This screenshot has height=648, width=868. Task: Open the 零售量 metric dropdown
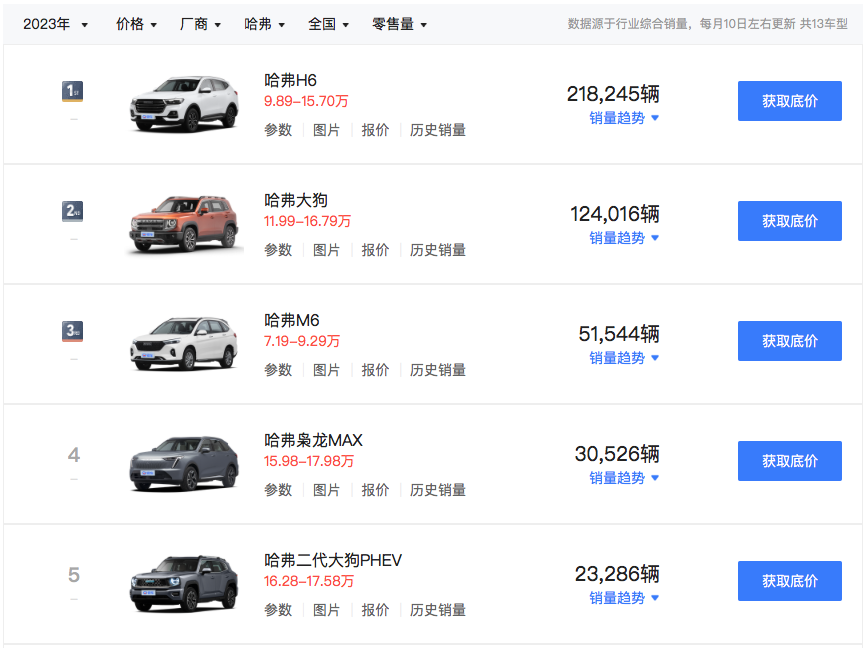[x=400, y=24]
